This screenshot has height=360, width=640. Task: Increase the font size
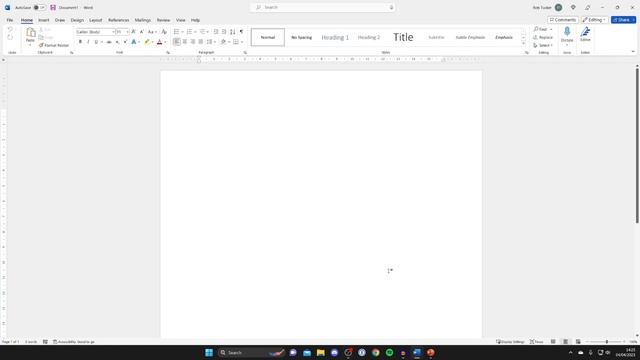tap(133, 32)
